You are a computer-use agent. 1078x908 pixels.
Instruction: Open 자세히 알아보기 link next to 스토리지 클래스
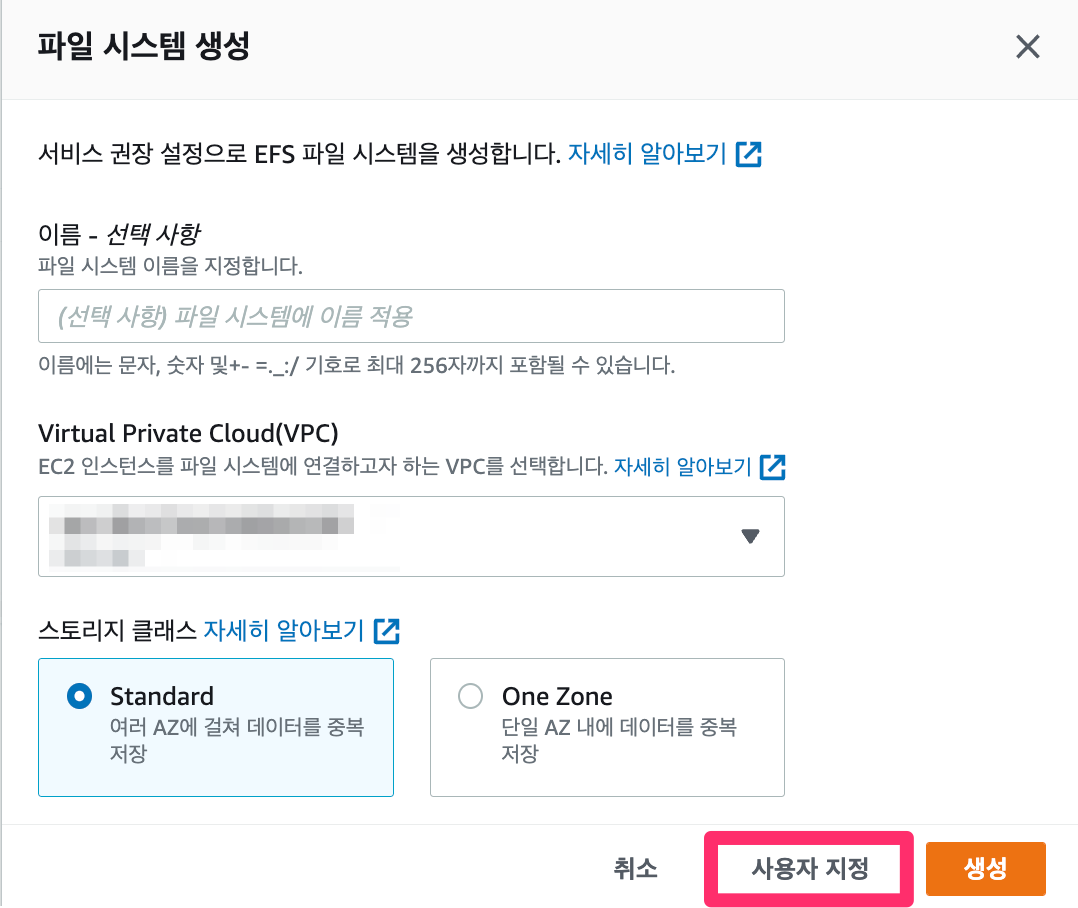tap(283, 631)
